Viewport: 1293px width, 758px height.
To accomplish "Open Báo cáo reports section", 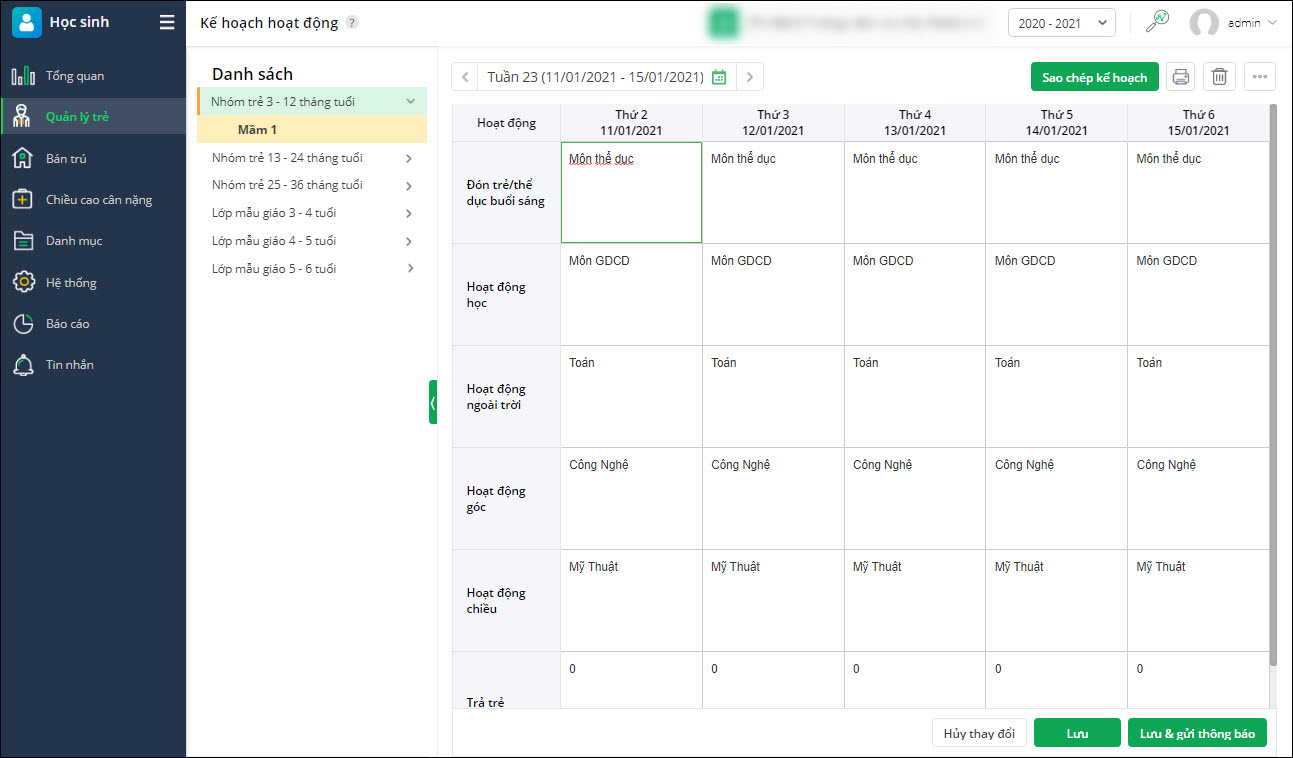I will tap(93, 324).
